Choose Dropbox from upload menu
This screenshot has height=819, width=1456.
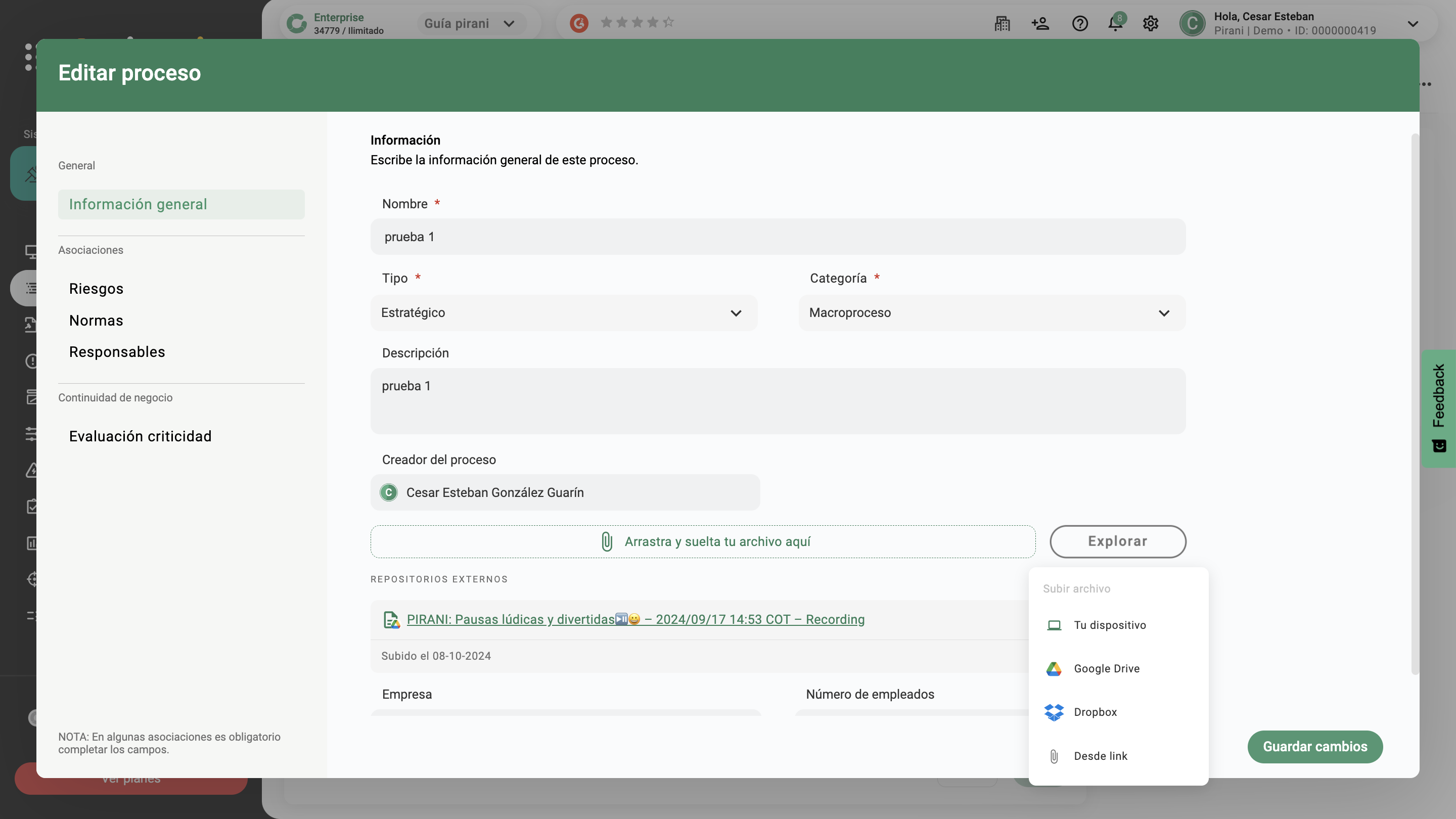pyautogui.click(x=1095, y=712)
